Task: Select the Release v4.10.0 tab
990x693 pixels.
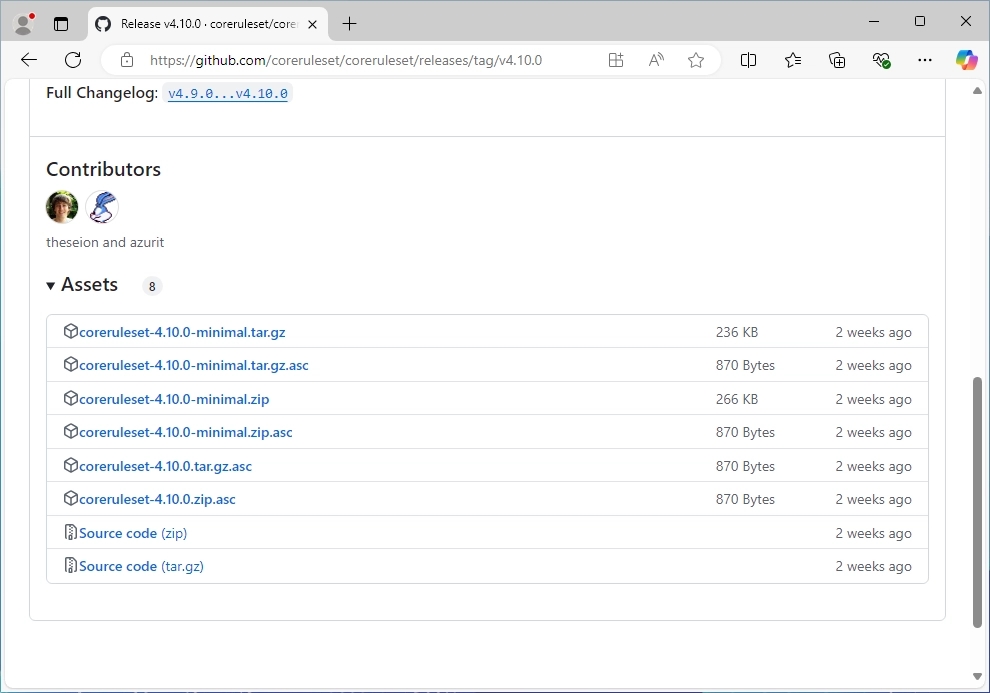Action: click(200, 23)
